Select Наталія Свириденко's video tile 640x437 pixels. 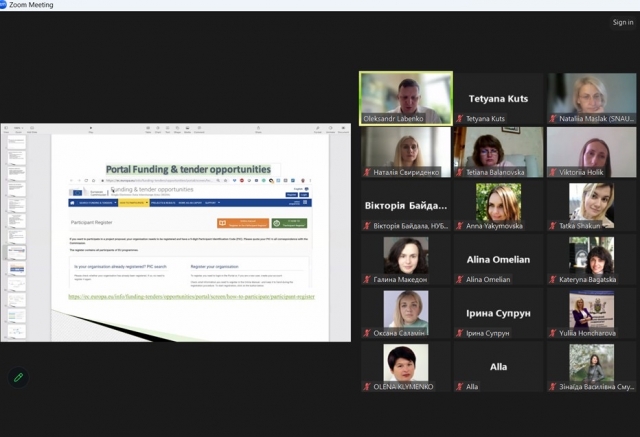tap(406, 152)
